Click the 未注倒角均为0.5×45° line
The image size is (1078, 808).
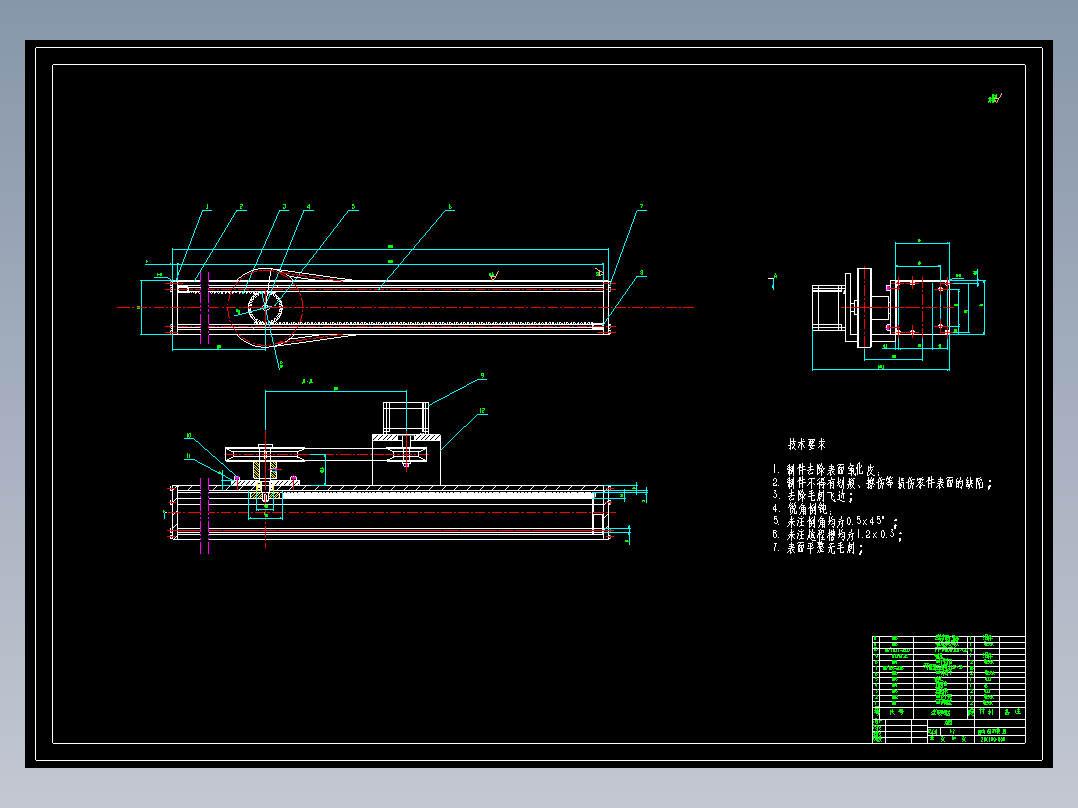(x=835, y=521)
